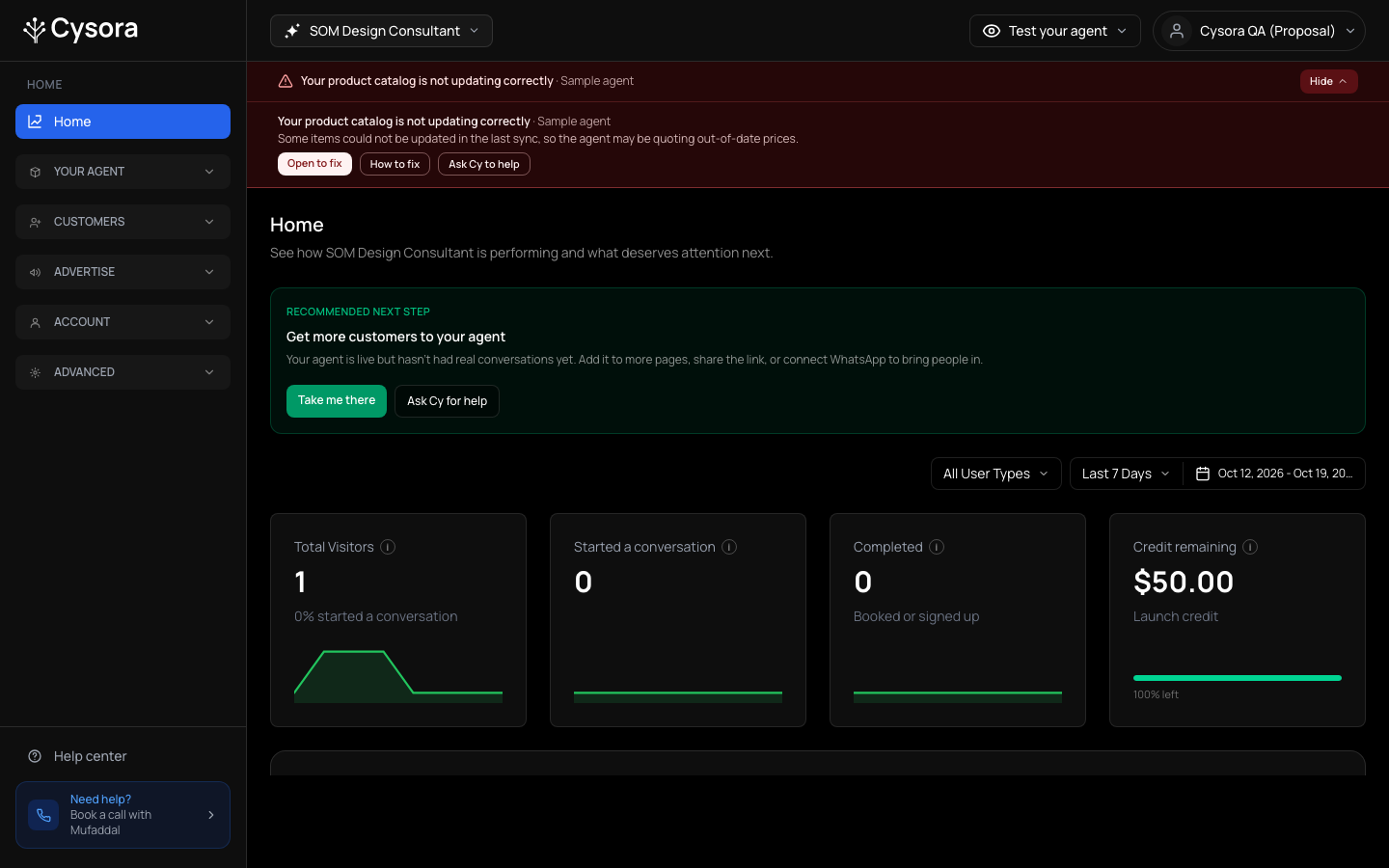Click the cube icon beside YOUR AGENT
Image resolution: width=1389 pixels, height=868 pixels.
[35, 172]
